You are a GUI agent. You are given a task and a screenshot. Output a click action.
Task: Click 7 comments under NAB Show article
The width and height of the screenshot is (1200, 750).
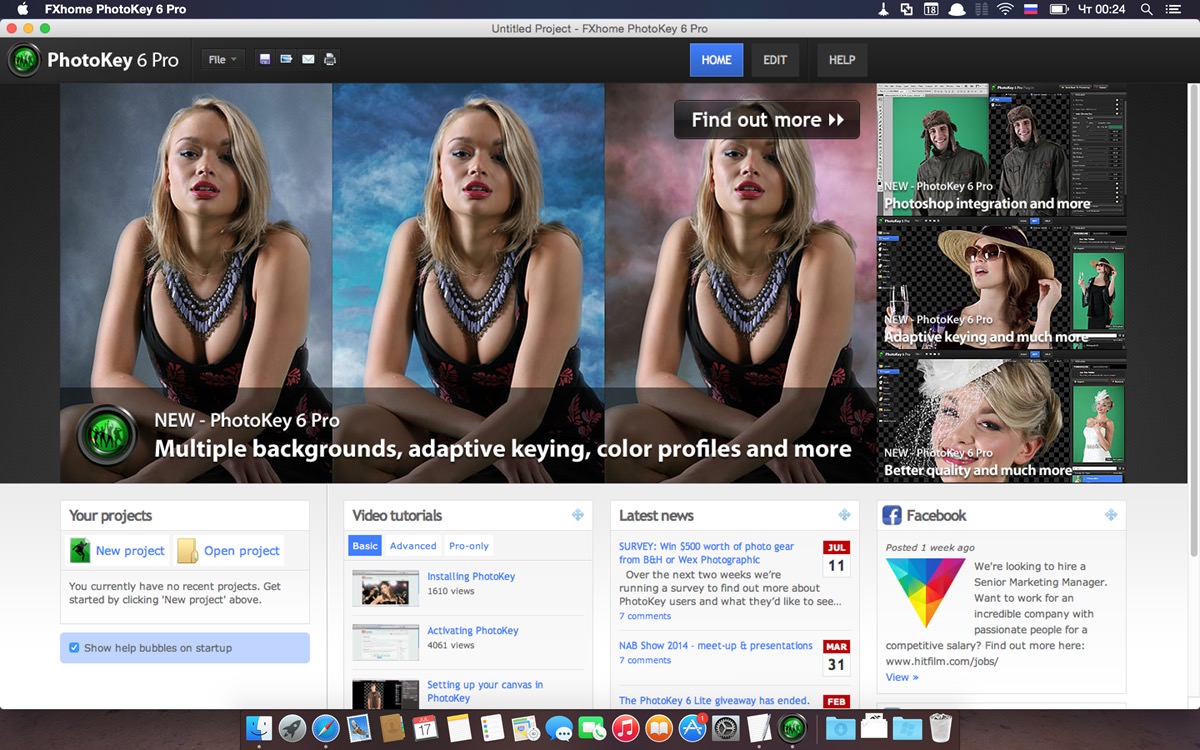[x=645, y=660]
